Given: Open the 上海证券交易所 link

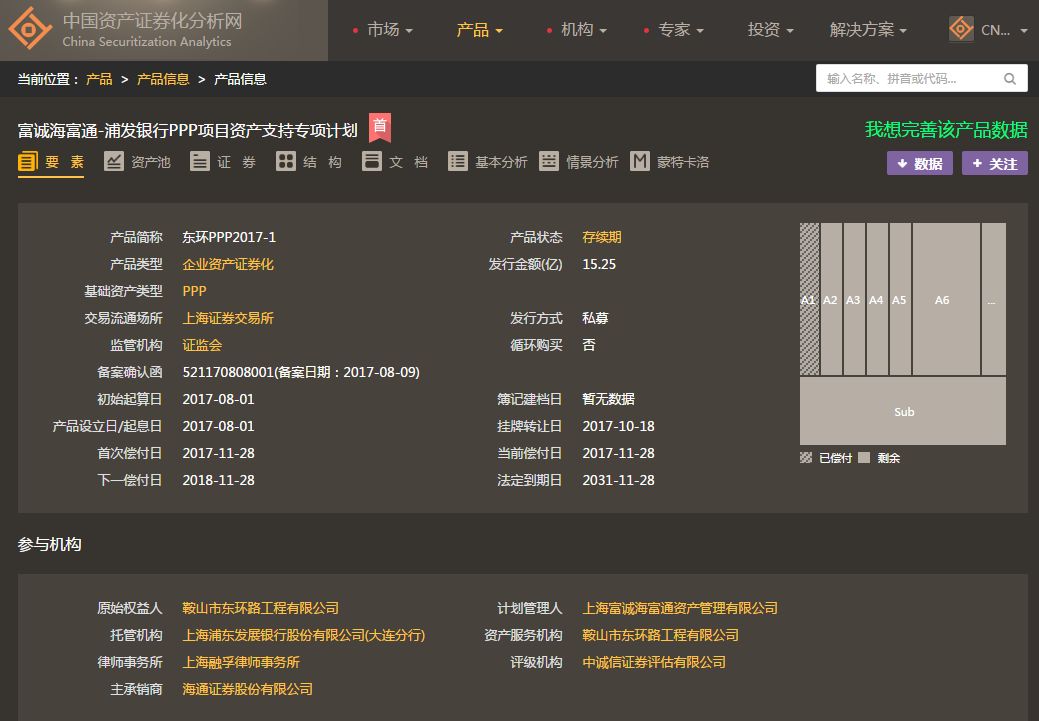Looking at the screenshot, I should [228, 318].
